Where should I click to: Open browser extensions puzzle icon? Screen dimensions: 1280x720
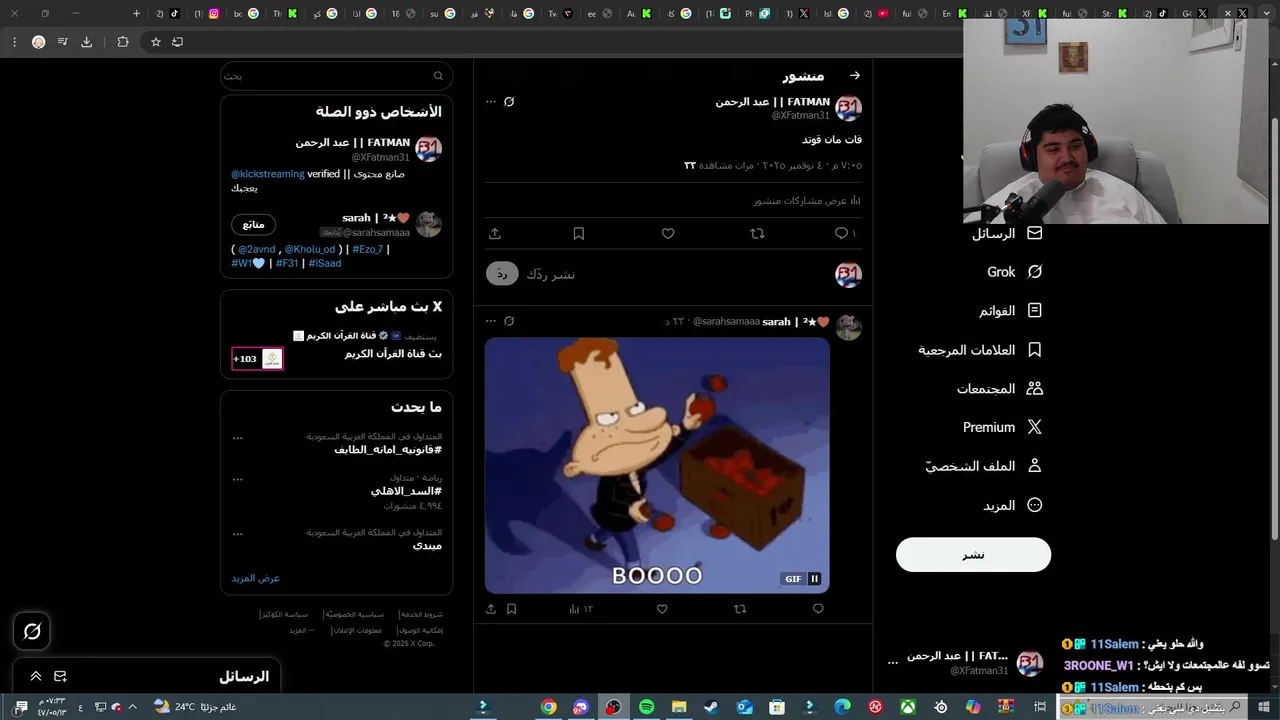pos(123,42)
